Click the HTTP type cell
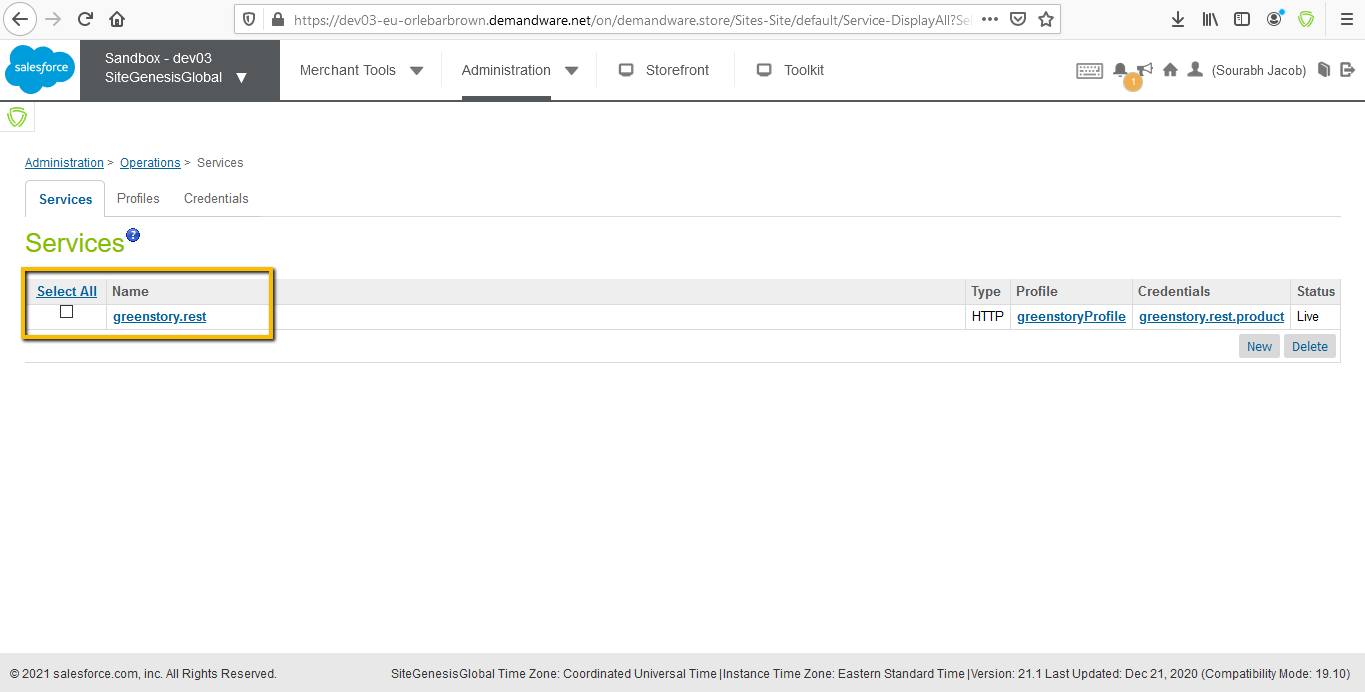The image size is (1365, 692). click(x=987, y=317)
